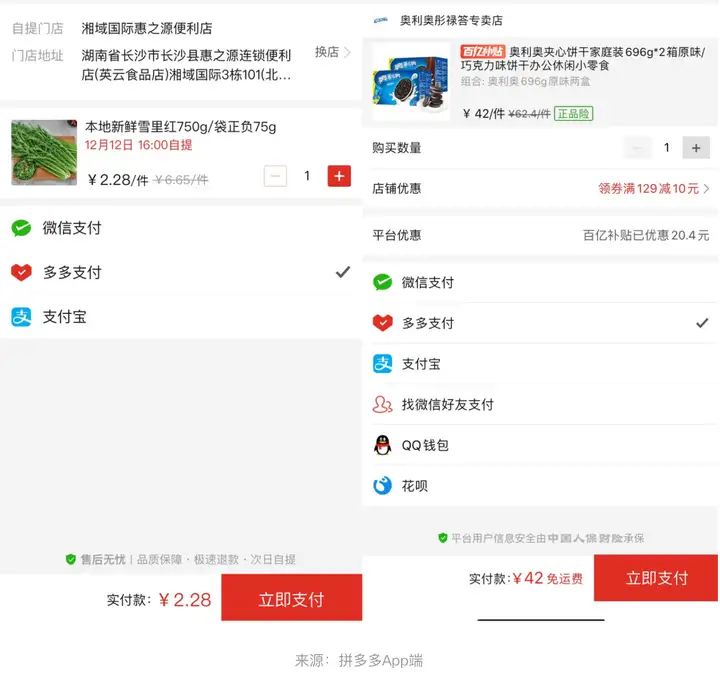720x680 pixels.
Task: Decrease Oreo purchase quantity with minus button
Action: point(637,148)
